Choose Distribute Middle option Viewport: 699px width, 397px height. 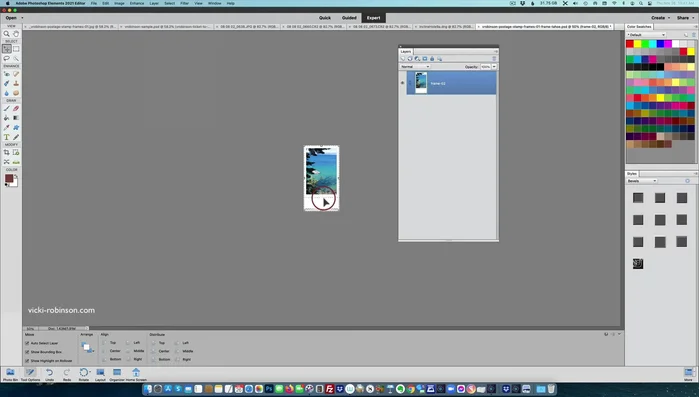click(184, 351)
